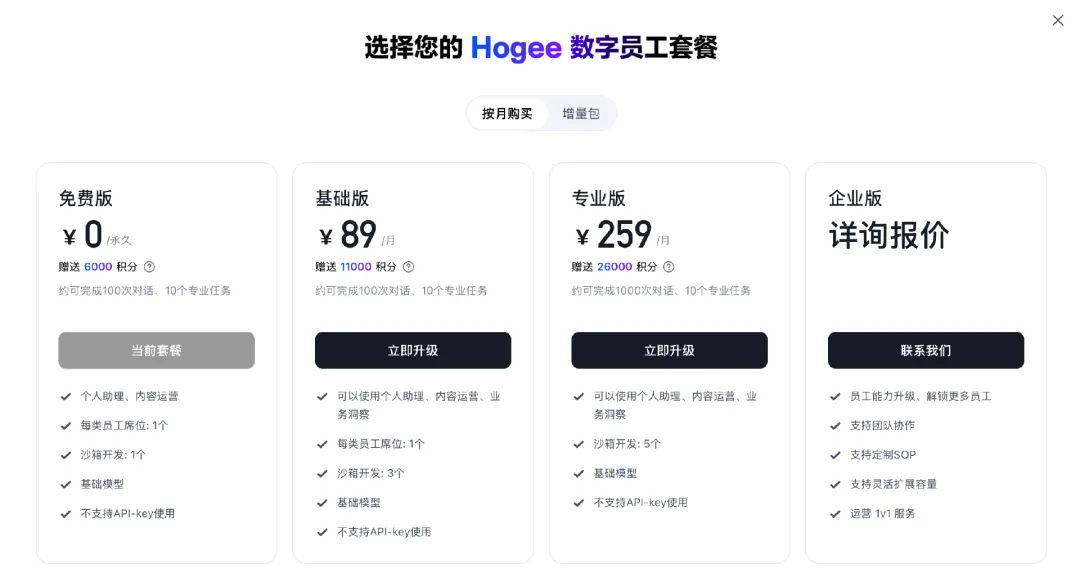The height and width of the screenshot is (586, 1080).
Task: Open the help tooltip for 基础版 11000 积分
Action: coord(410,267)
